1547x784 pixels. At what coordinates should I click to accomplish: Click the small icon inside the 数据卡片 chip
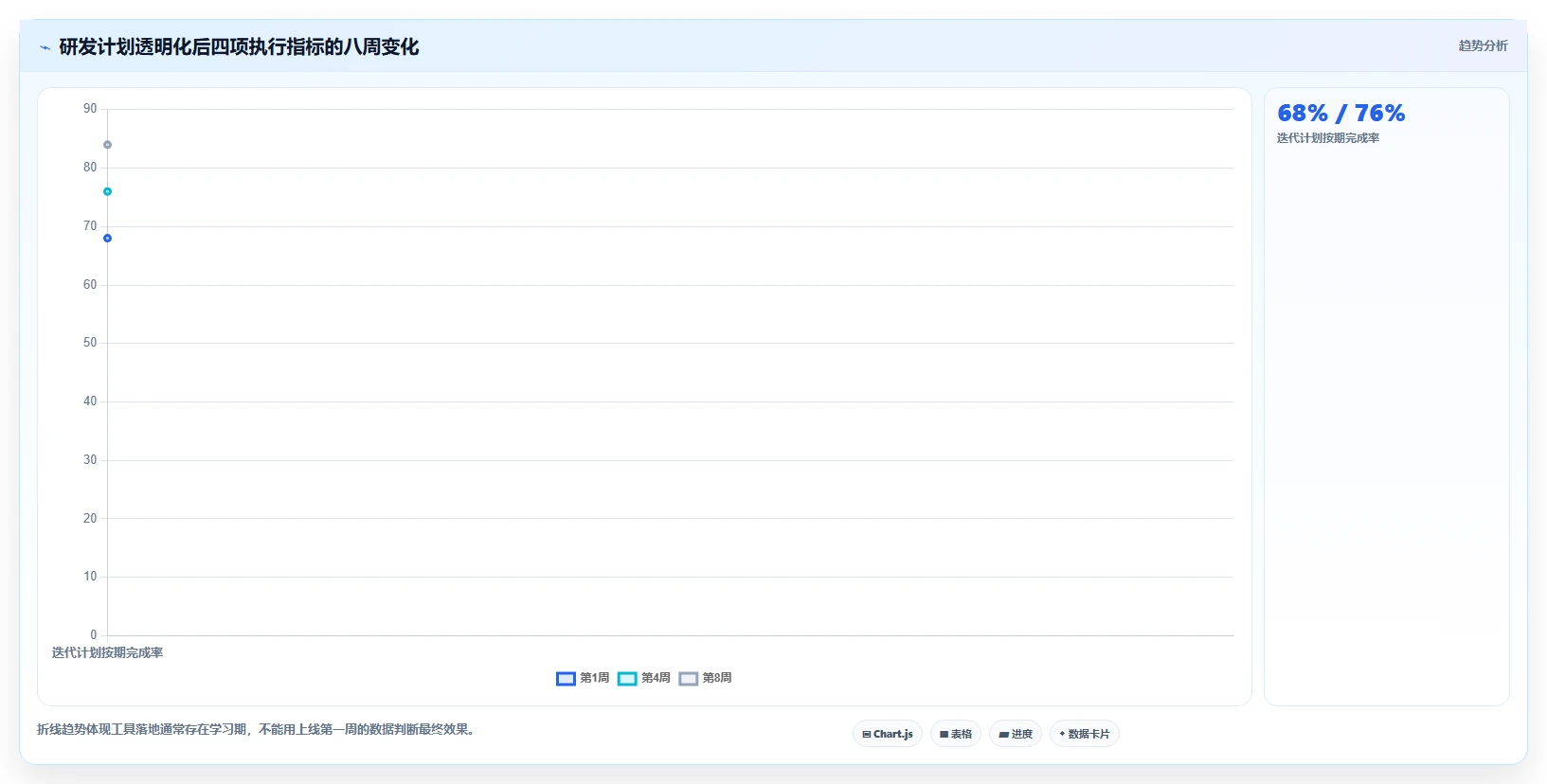click(1062, 734)
